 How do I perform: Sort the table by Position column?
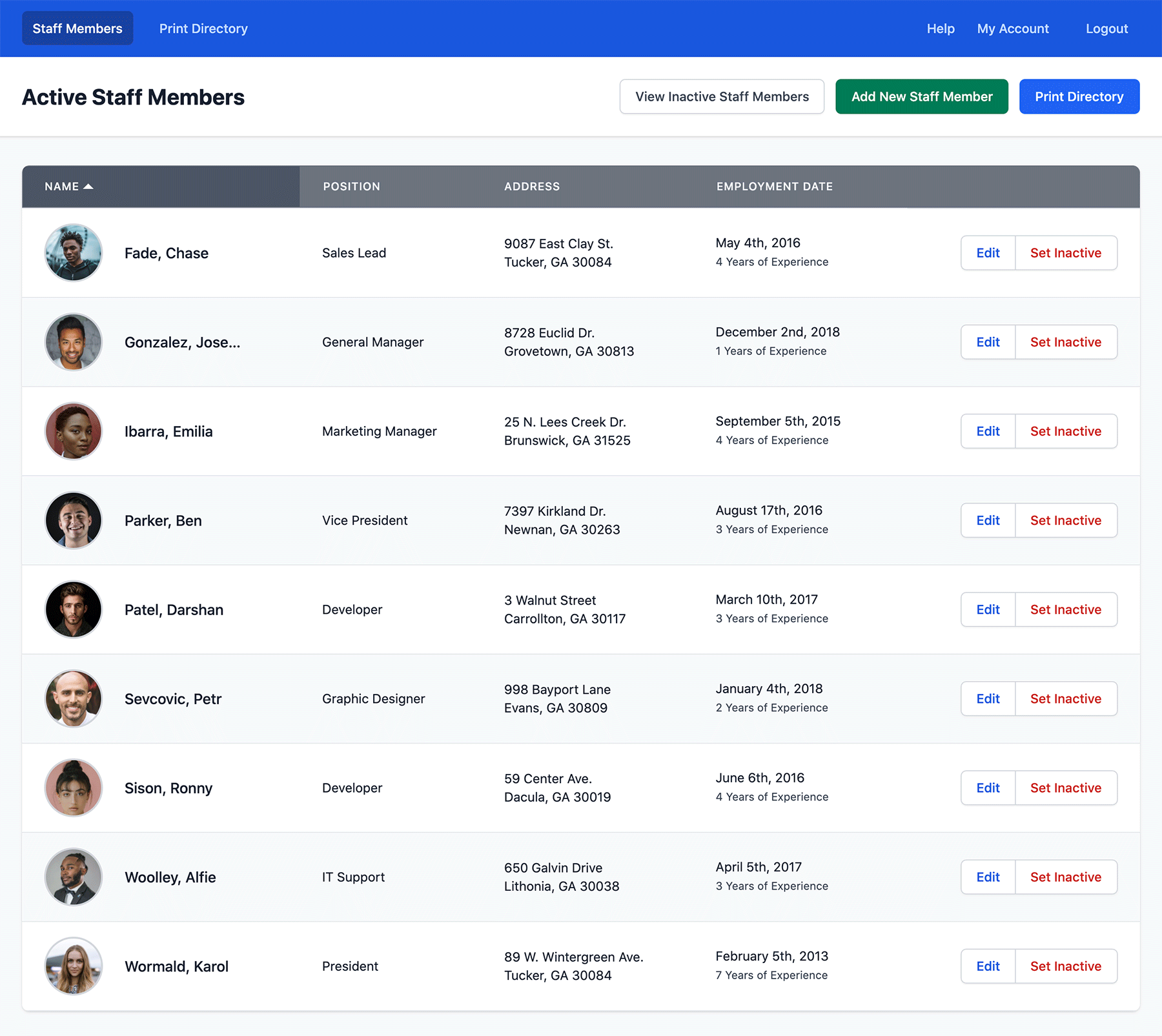click(x=351, y=187)
